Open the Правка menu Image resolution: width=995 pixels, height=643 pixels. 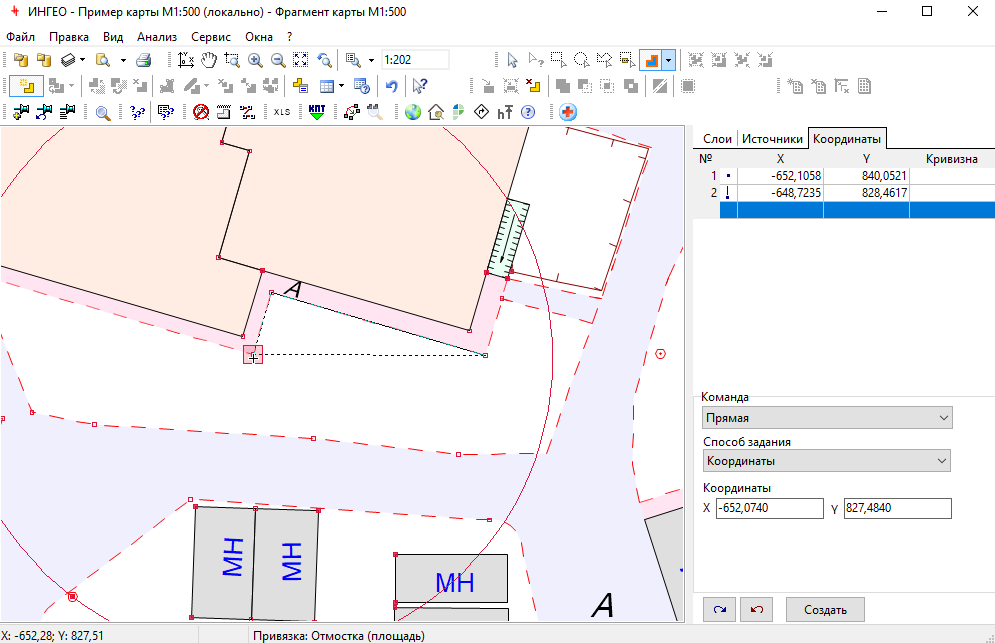pos(69,37)
